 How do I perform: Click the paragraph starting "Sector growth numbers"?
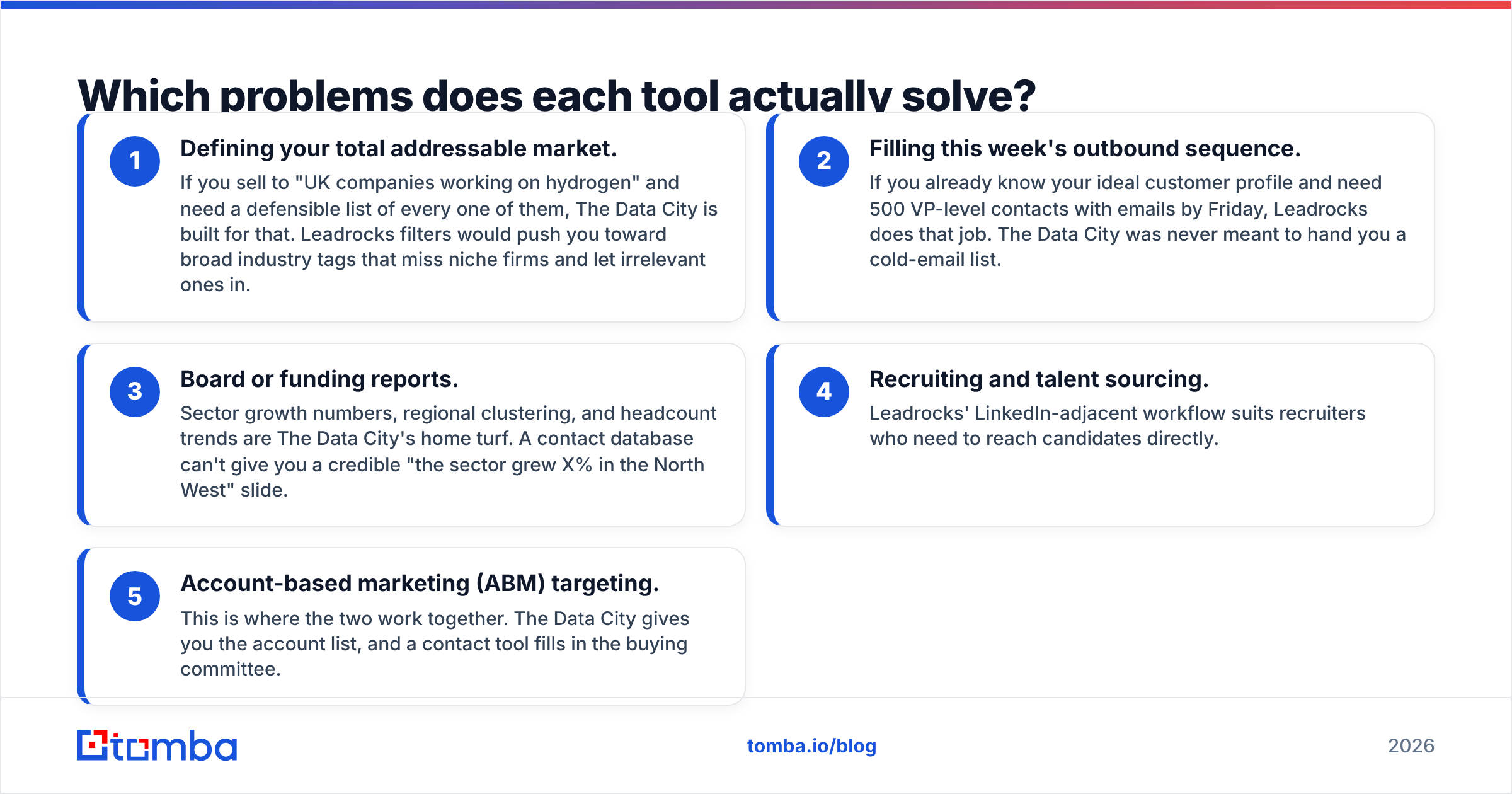(448, 452)
